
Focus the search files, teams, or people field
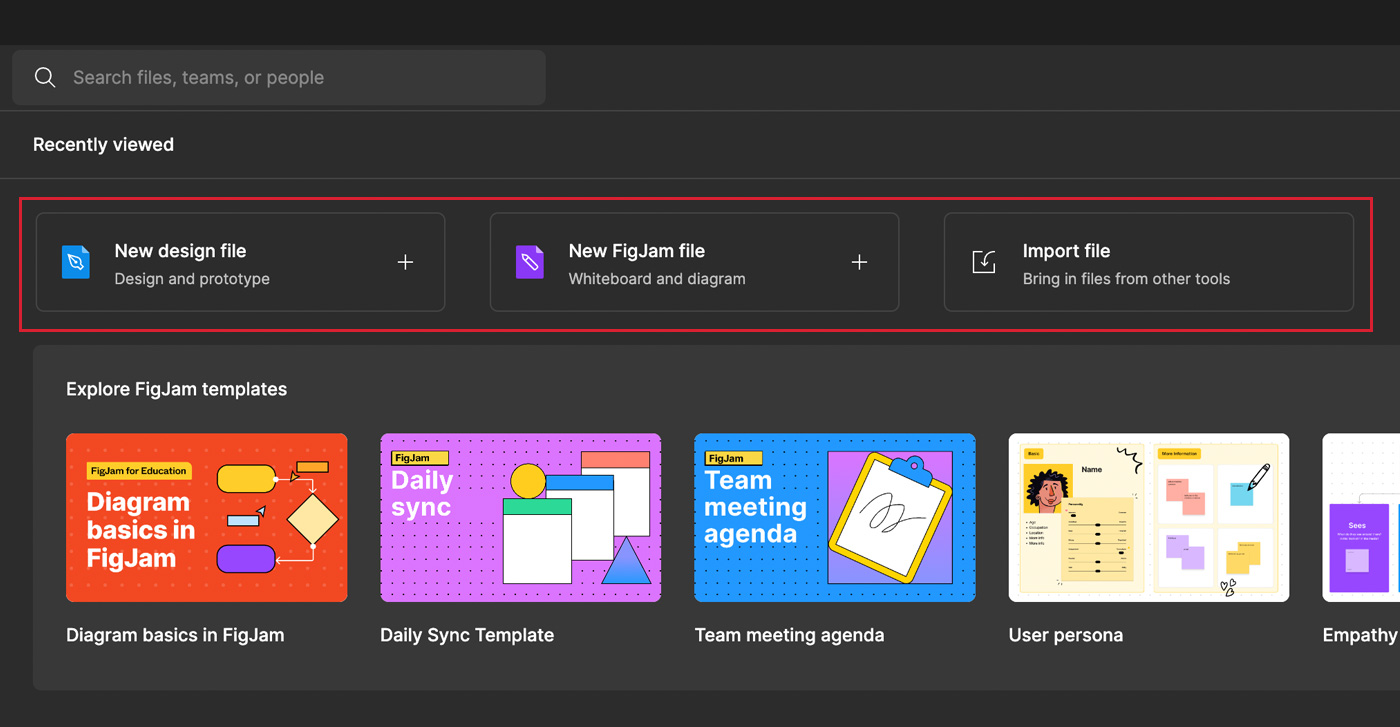point(279,78)
